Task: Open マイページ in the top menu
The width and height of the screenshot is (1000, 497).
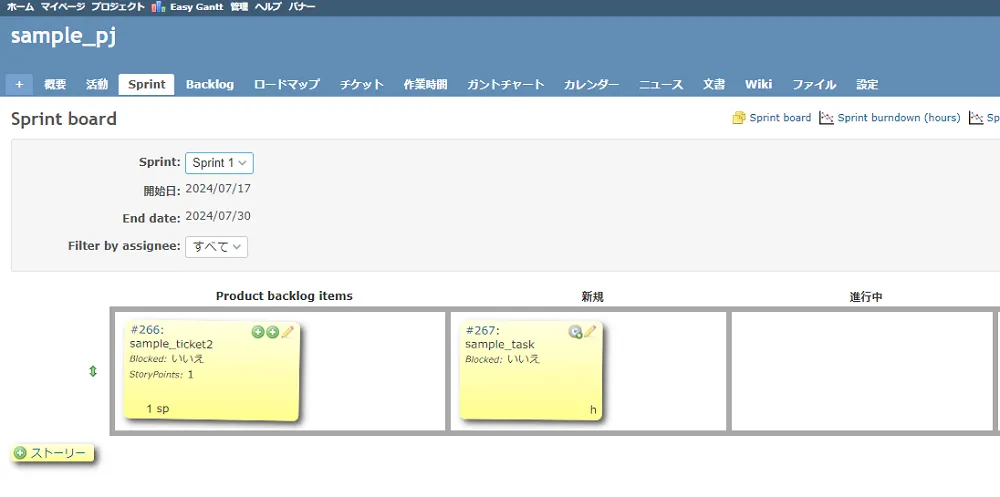Action: 62,7
